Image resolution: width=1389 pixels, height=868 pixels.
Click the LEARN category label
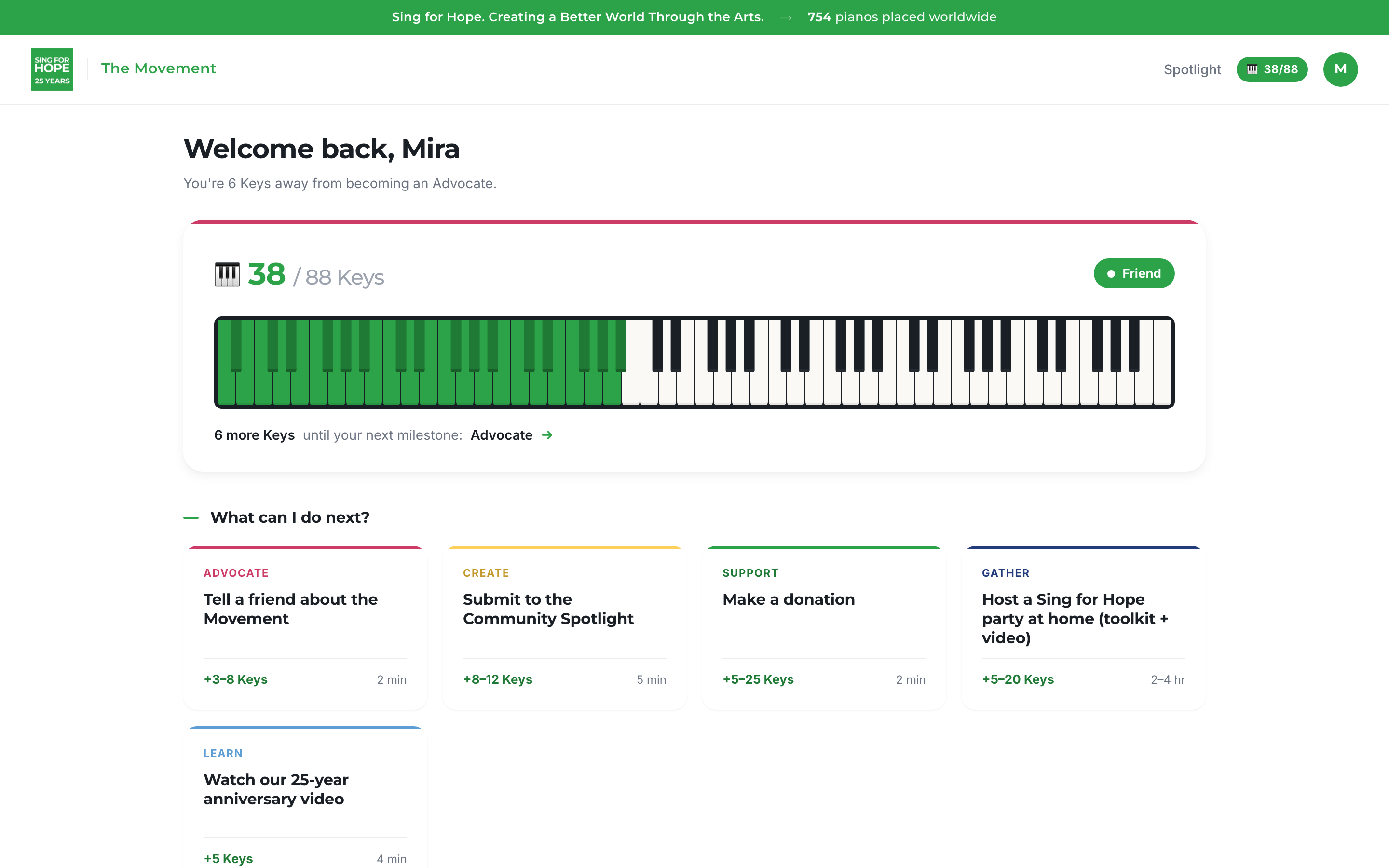[x=223, y=753]
